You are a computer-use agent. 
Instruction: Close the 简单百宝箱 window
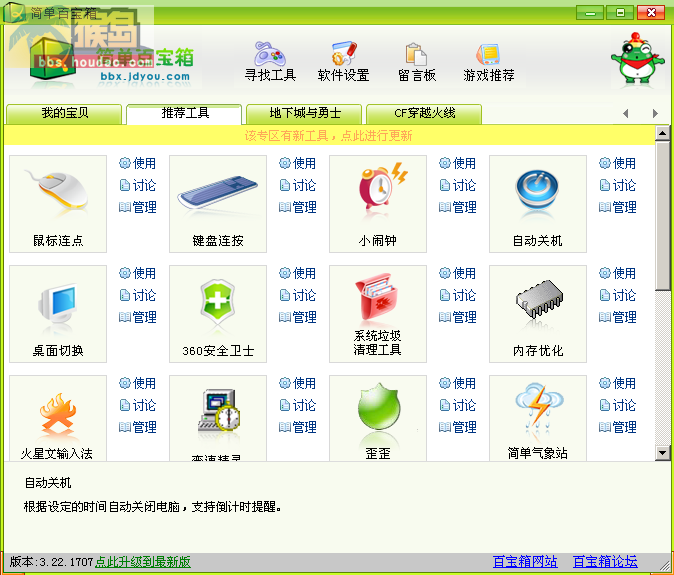point(651,12)
